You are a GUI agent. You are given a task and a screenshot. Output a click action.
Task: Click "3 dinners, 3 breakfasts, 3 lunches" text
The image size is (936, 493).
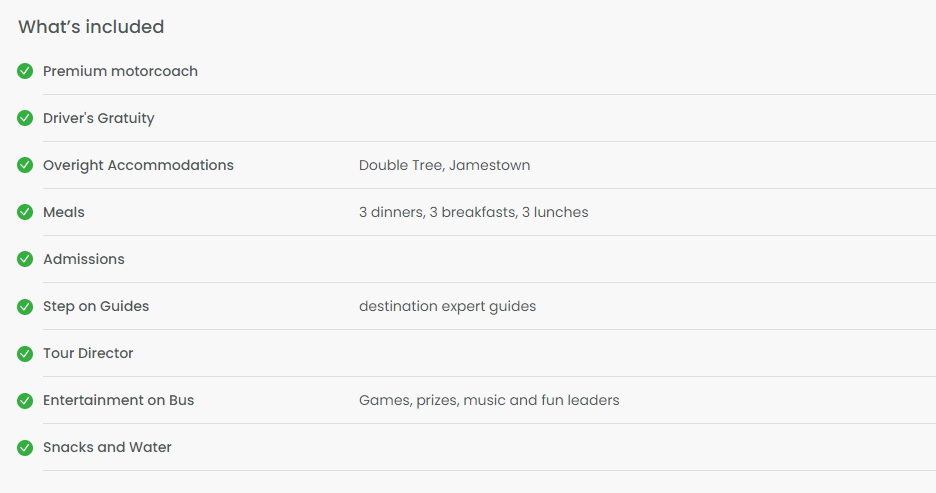click(x=473, y=212)
